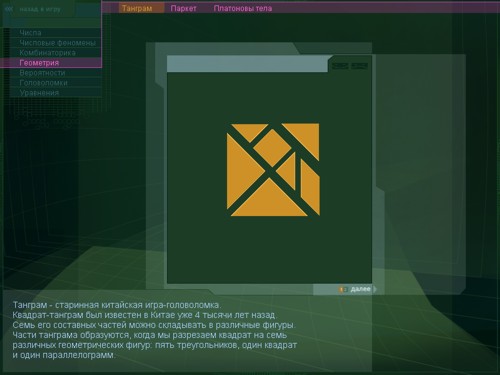Click the line 'и один параллелограмм.'
The image size is (500, 375).
64,355
